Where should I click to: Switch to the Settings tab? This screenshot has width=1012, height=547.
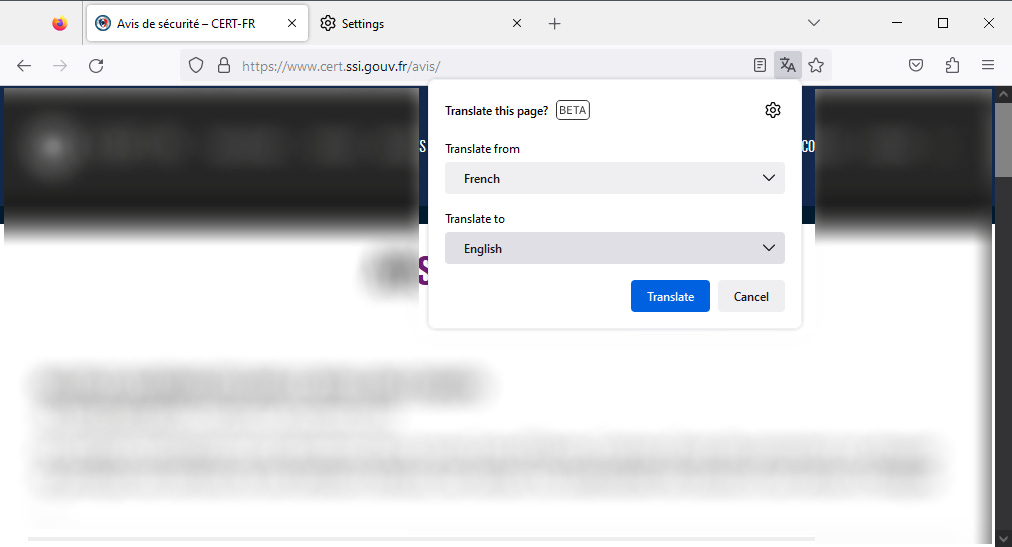coord(420,23)
